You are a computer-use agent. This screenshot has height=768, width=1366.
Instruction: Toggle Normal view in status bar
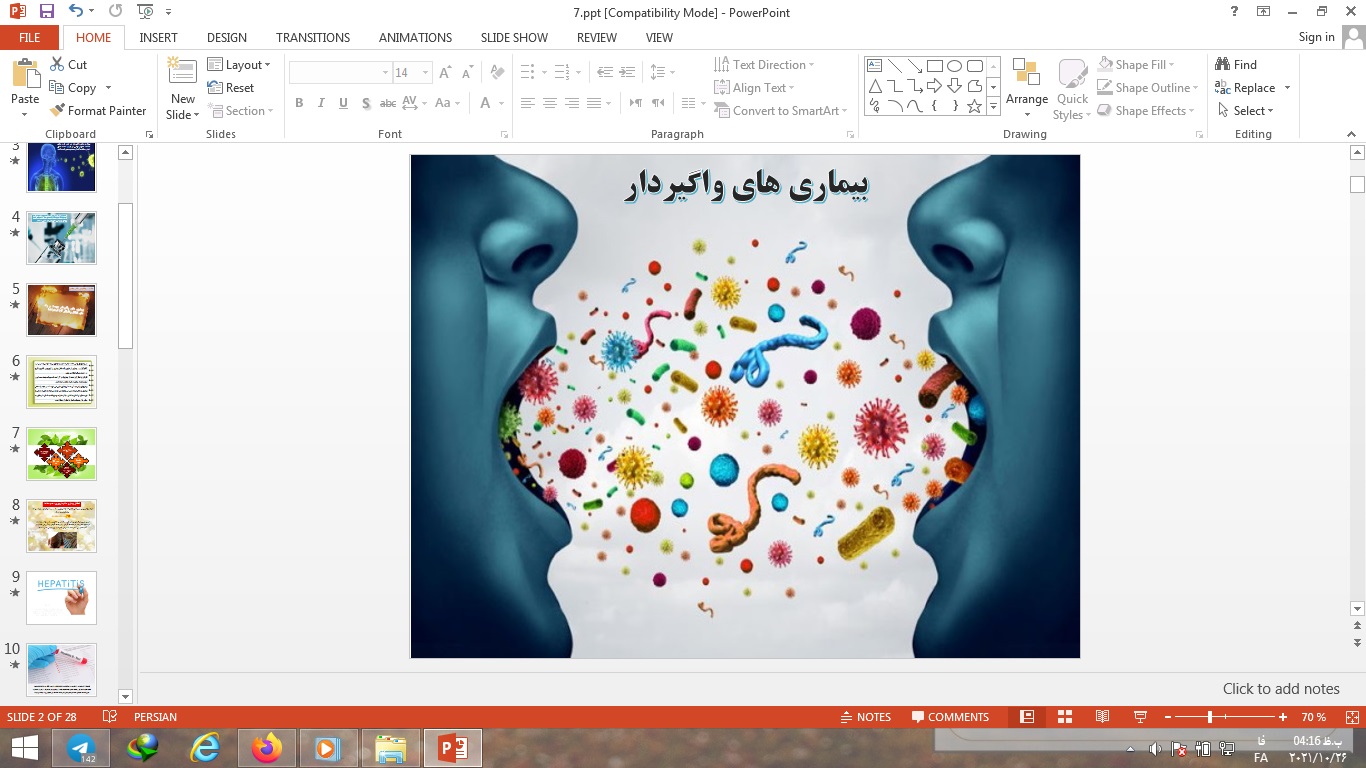click(1027, 717)
